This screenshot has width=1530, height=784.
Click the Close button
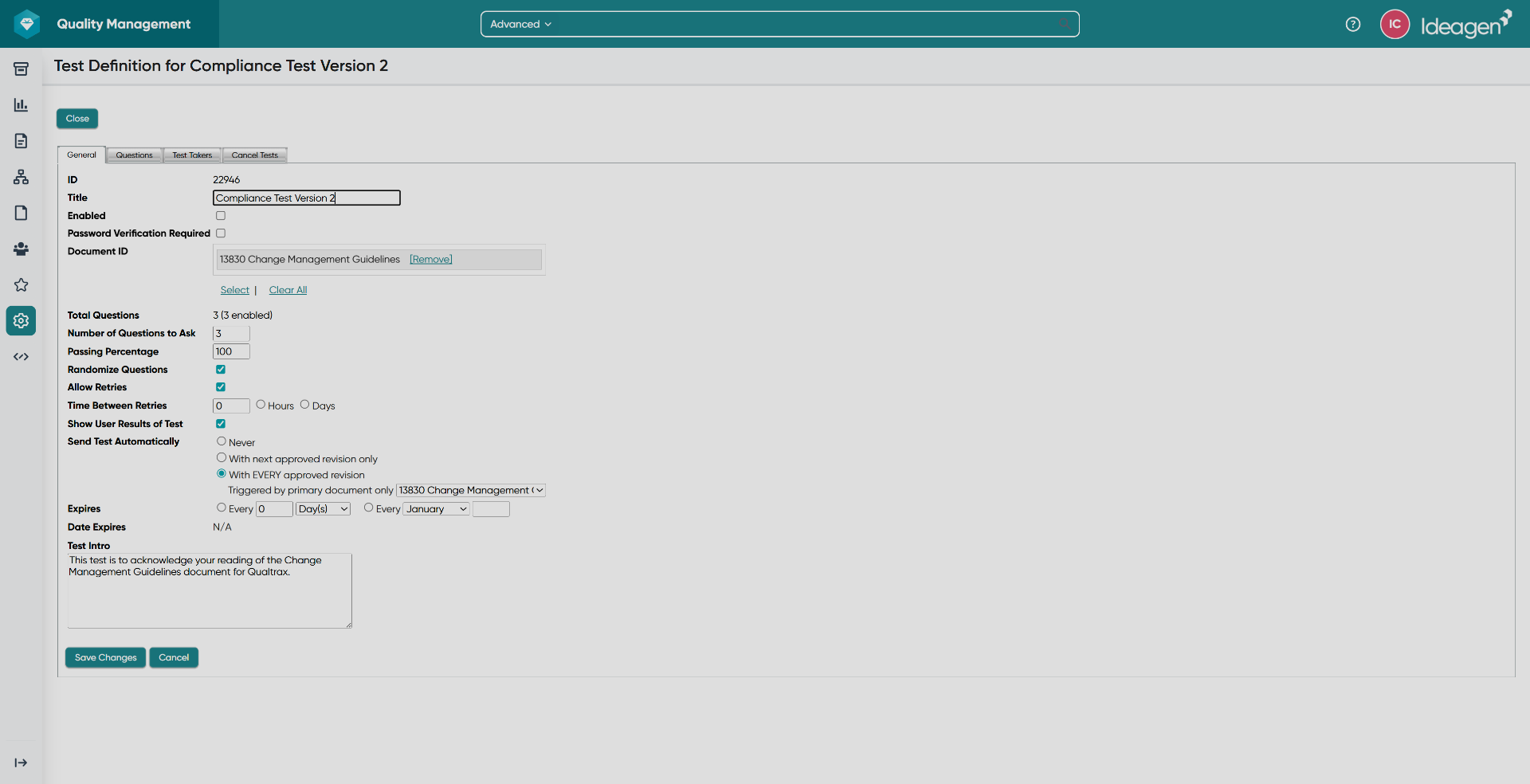77,119
